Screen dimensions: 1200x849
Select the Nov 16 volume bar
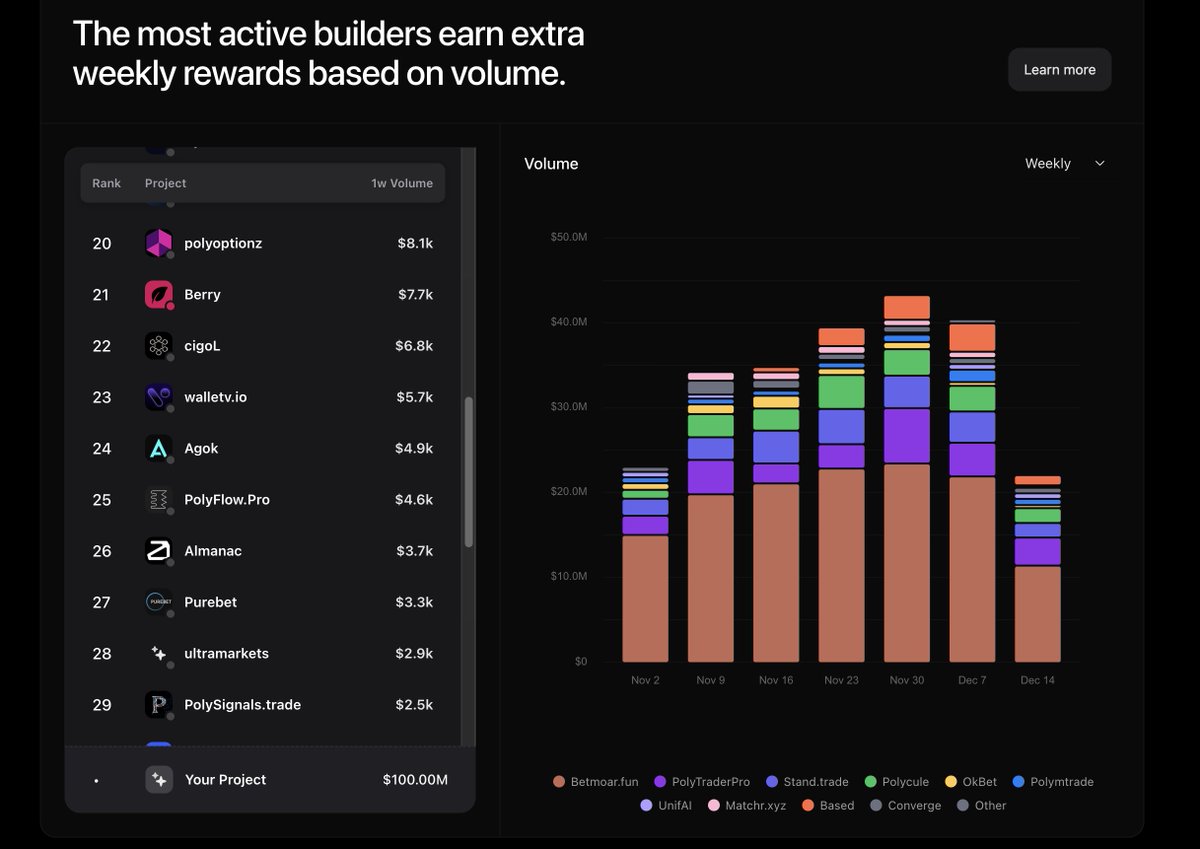pos(776,515)
